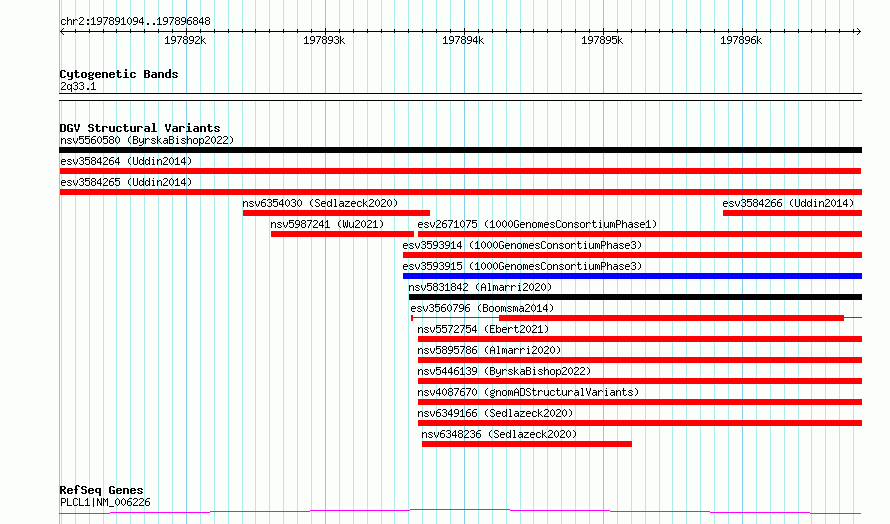Open variant esv3584264 (Uddin2014) label
This screenshot has height=524, width=890.
pos(126,161)
